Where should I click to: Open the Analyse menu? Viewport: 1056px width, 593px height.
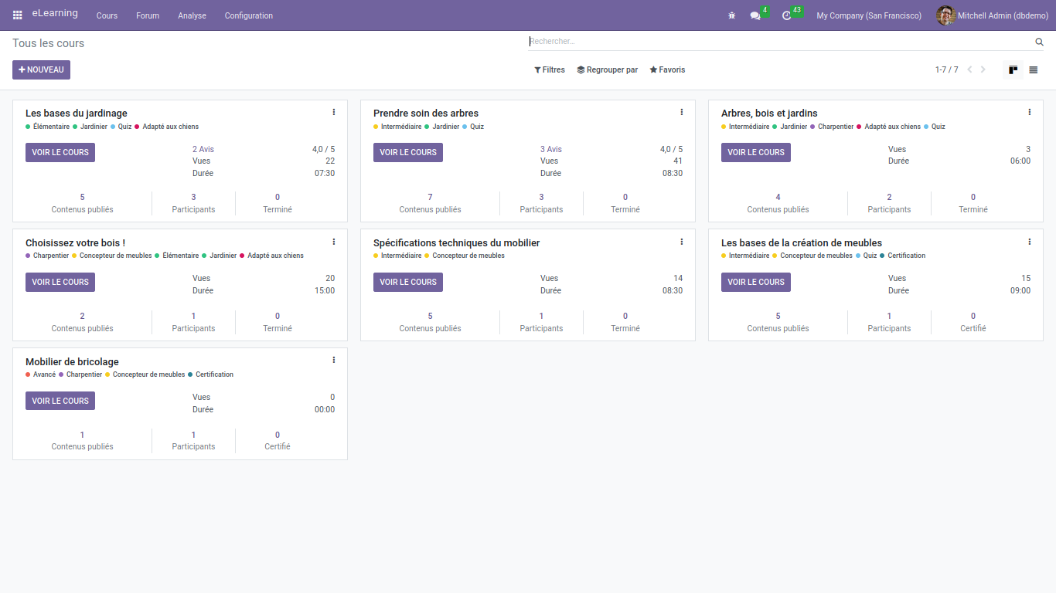point(192,16)
